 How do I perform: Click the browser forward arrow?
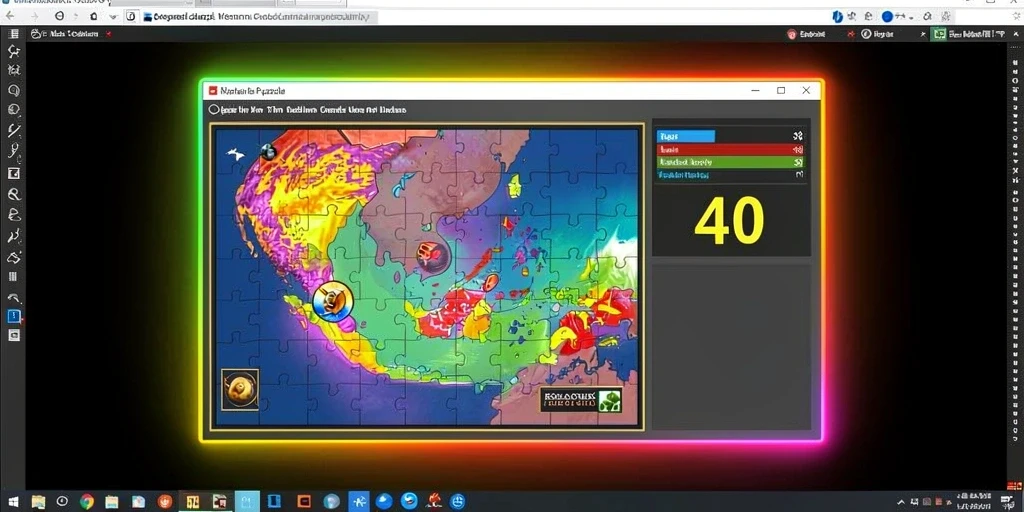[x=33, y=16]
